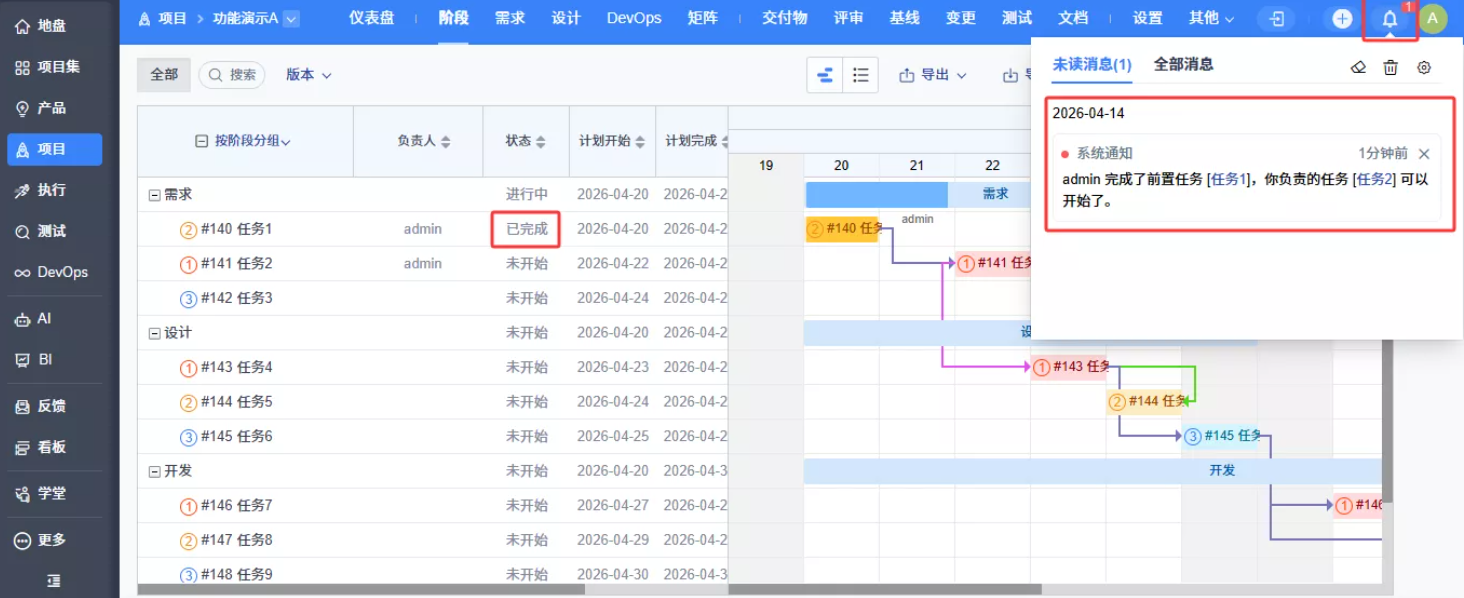Open message settings gear icon
The width and height of the screenshot is (1464, 598).
(1424, 68)
